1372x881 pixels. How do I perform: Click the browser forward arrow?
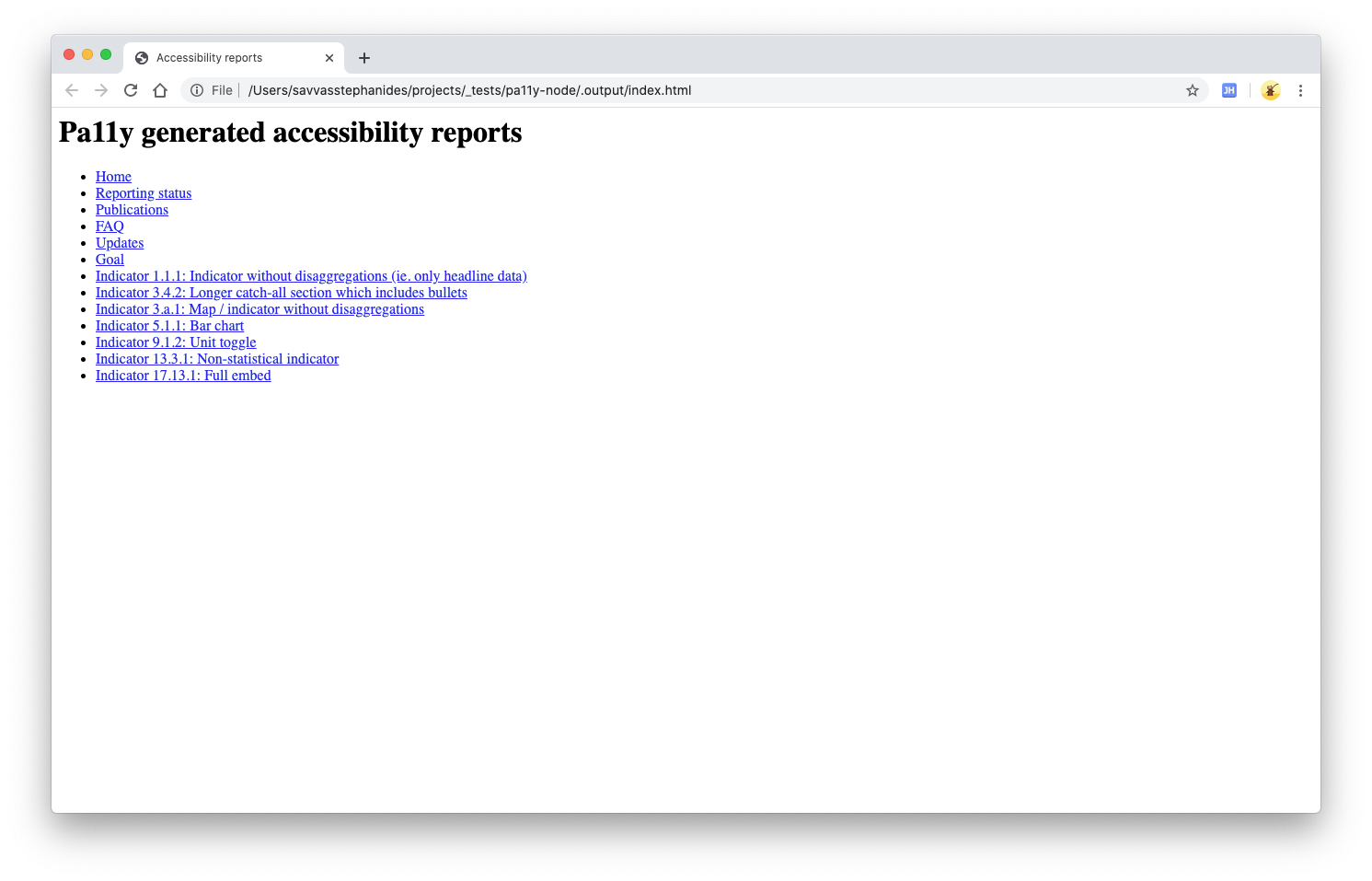pyautogui.click(x=101, y=90)
